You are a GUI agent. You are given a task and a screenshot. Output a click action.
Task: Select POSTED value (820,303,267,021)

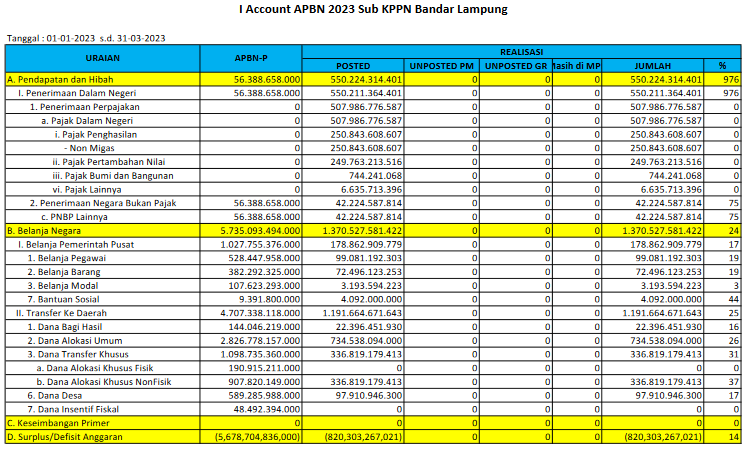[364, 437]
